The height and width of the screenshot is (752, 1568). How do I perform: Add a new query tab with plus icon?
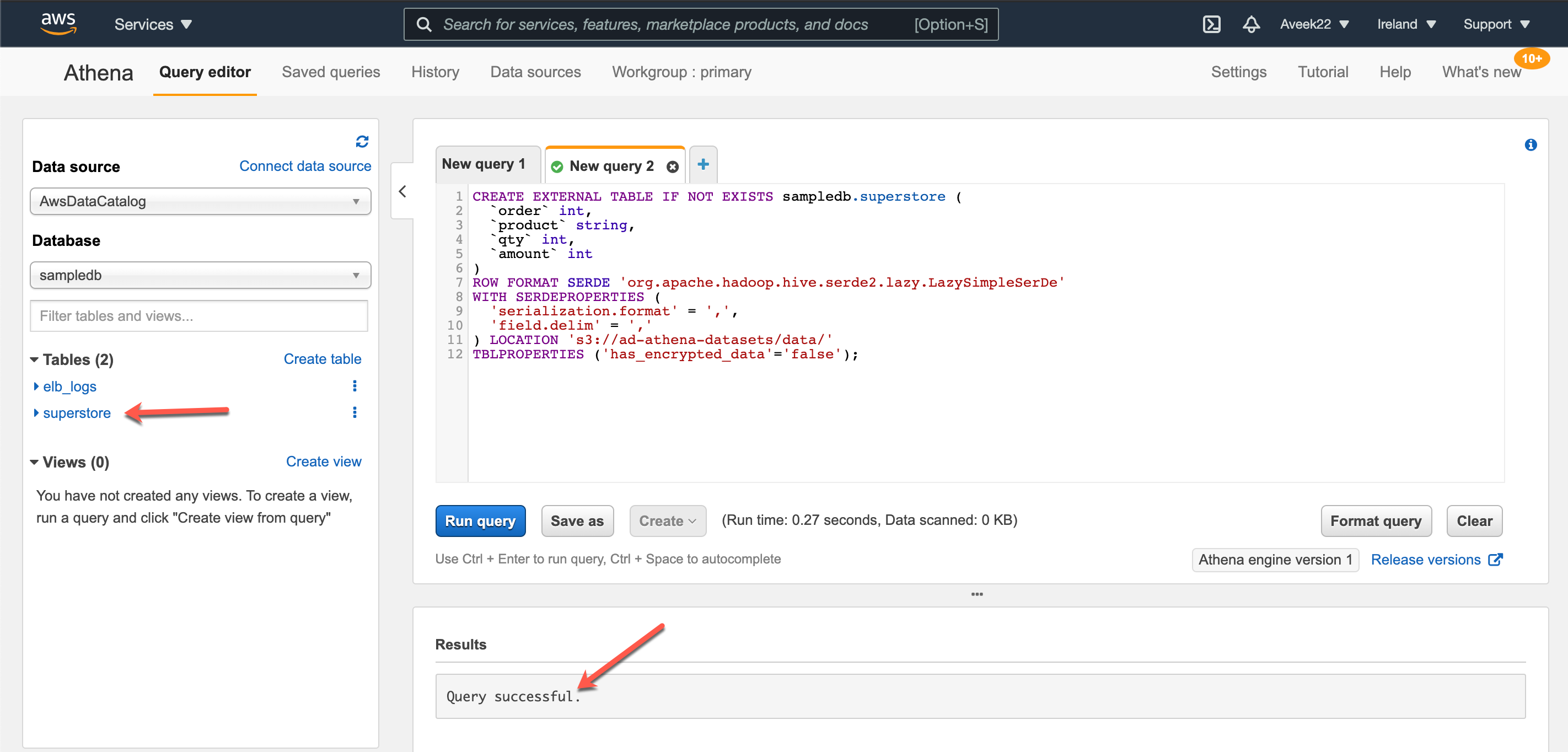coord(703,164)
